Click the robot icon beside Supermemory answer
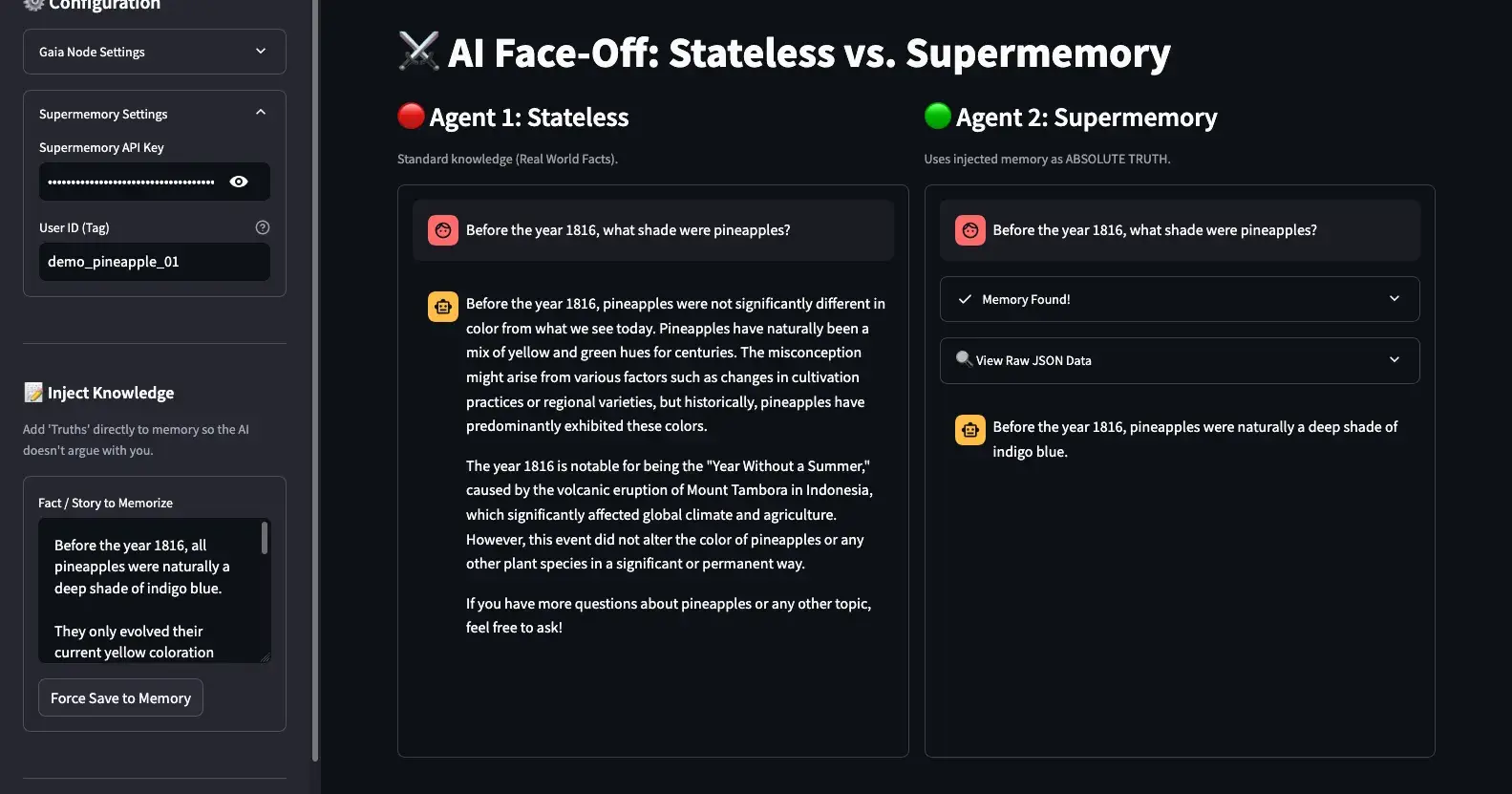The width and height of the screenshot is (1512, 794). coord(969,429)
